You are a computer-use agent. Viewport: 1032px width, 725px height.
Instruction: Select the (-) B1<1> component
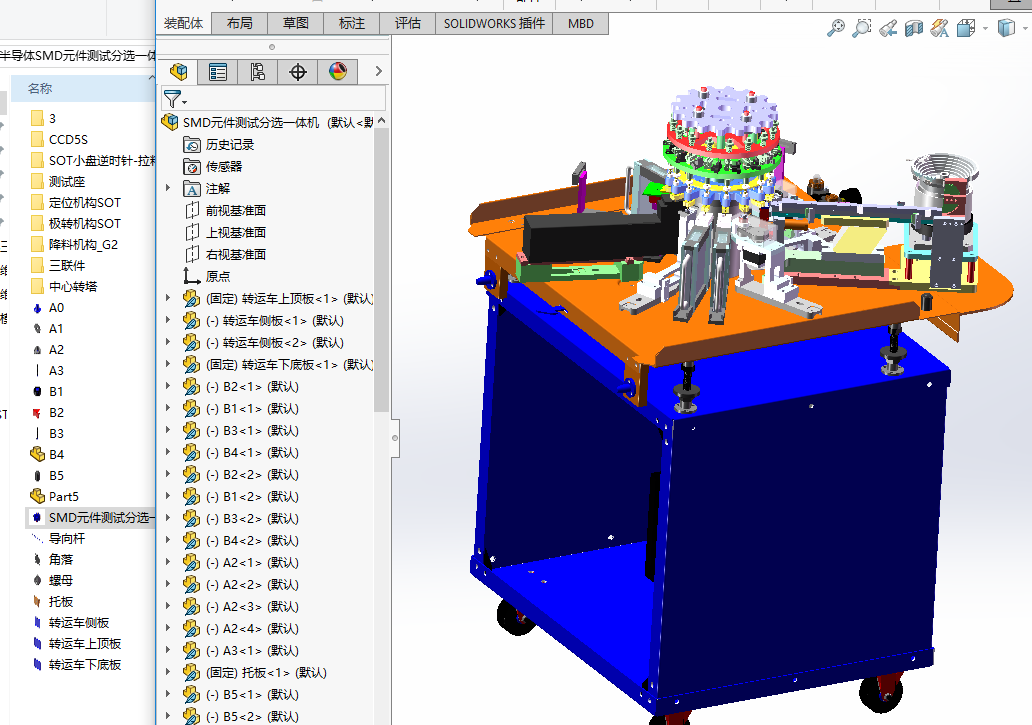pos(252,409)
